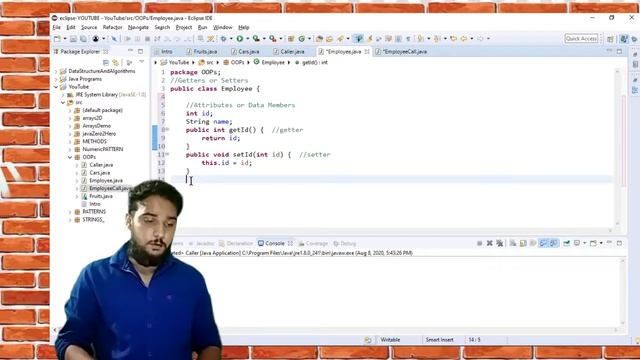Click the Employee class breadcrumb segment
640x360 pixels.
(269, 62)
